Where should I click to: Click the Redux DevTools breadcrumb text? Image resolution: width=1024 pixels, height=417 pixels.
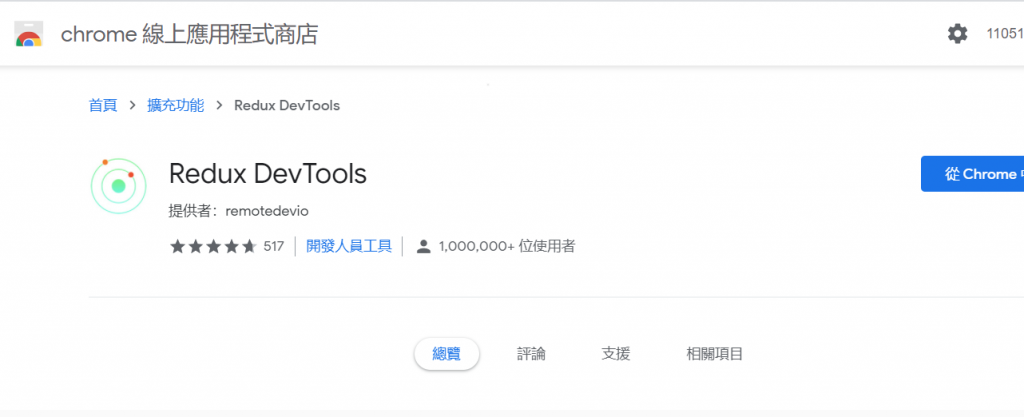[x=287, y=105]
